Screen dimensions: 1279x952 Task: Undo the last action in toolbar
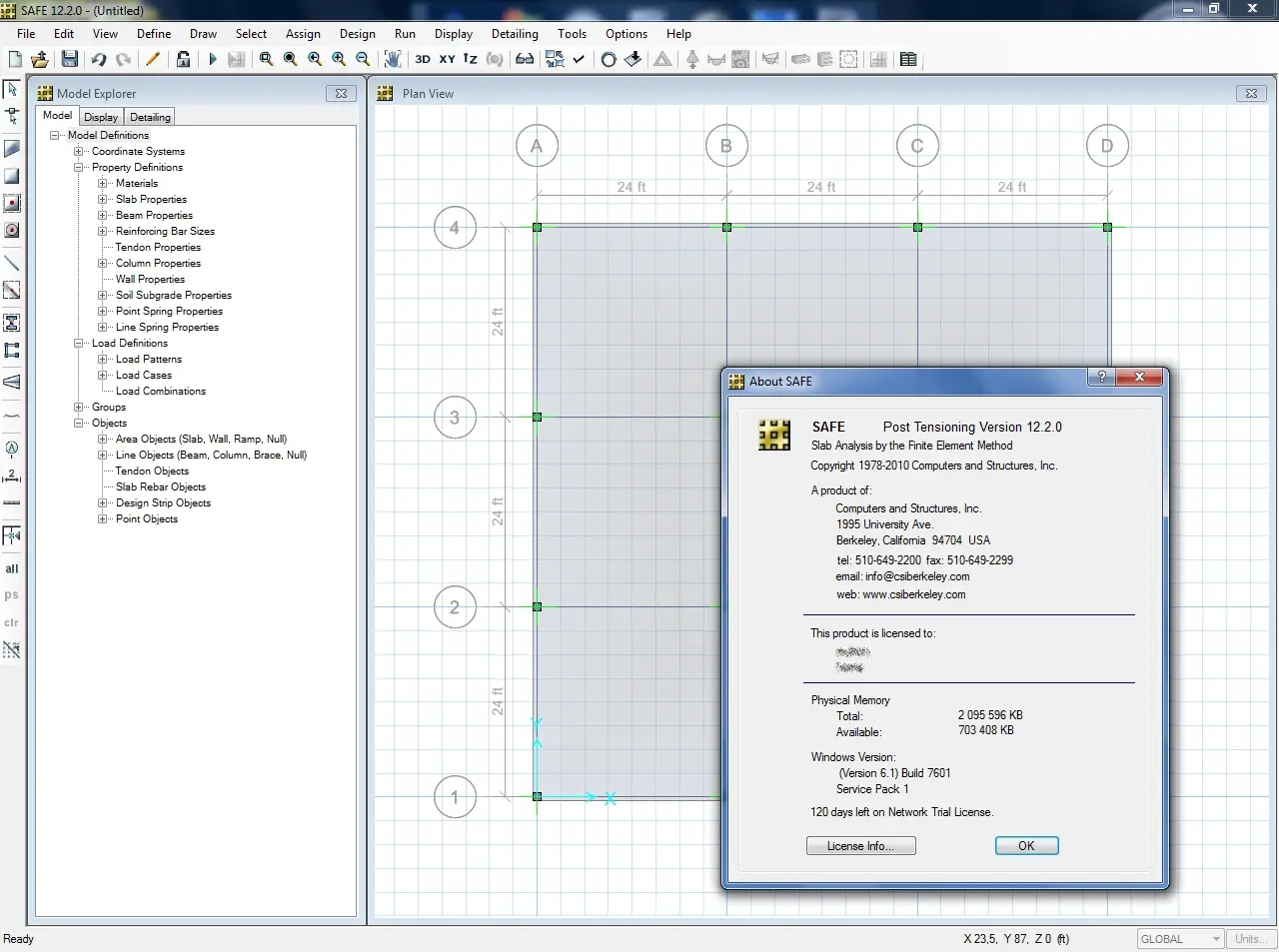[99, 59]
